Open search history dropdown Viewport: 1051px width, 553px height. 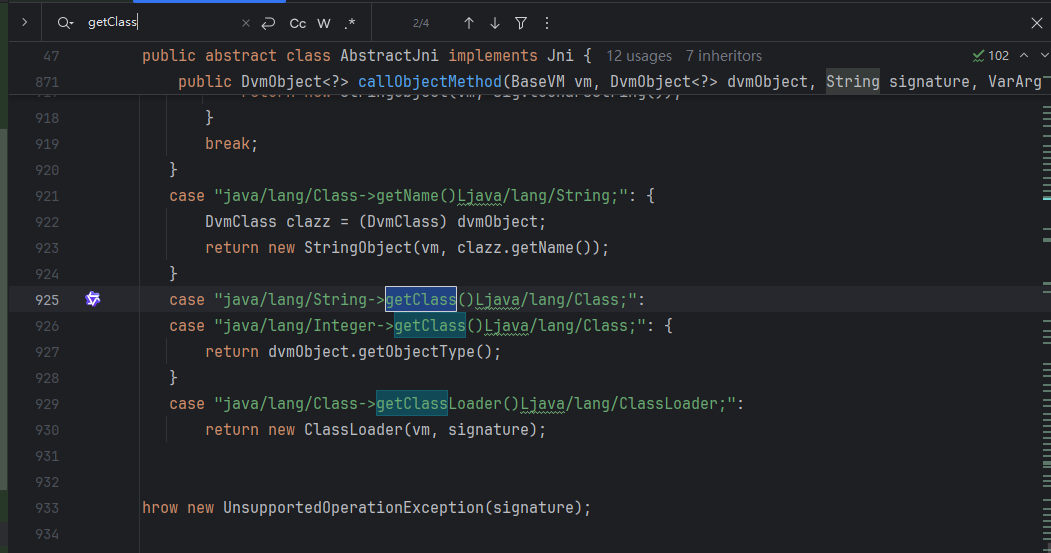point(65,22)
